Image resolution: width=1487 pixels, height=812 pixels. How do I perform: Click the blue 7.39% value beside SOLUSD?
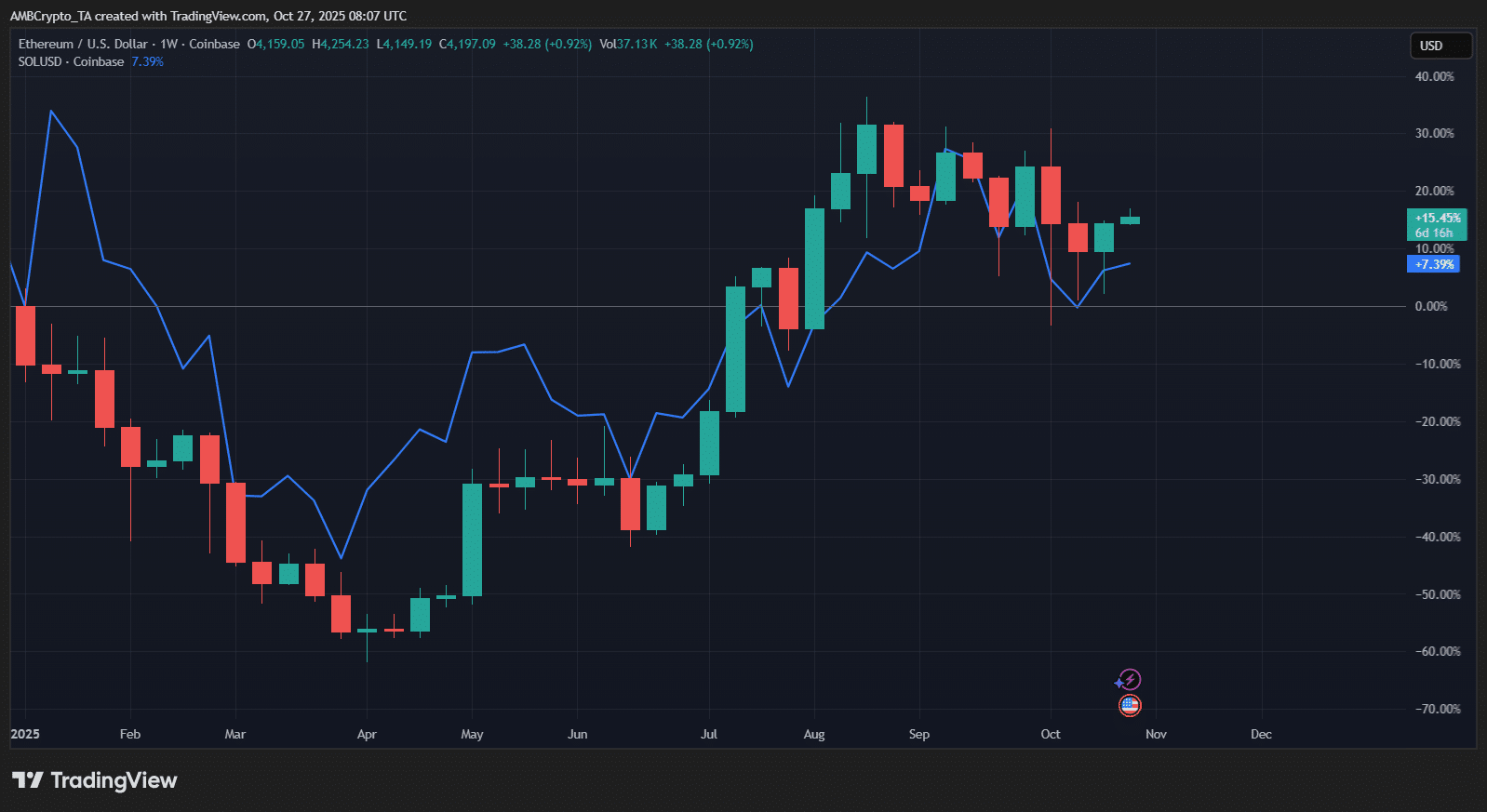pyautogui.click(x=147, y=61)
